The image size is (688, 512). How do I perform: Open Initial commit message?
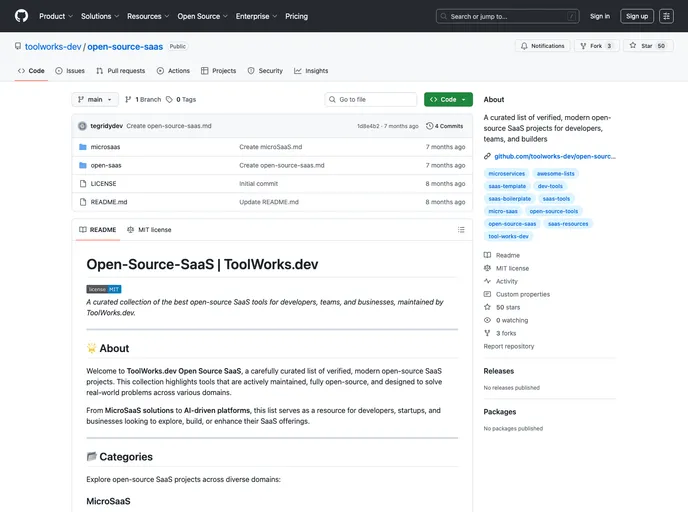[258, 184]
